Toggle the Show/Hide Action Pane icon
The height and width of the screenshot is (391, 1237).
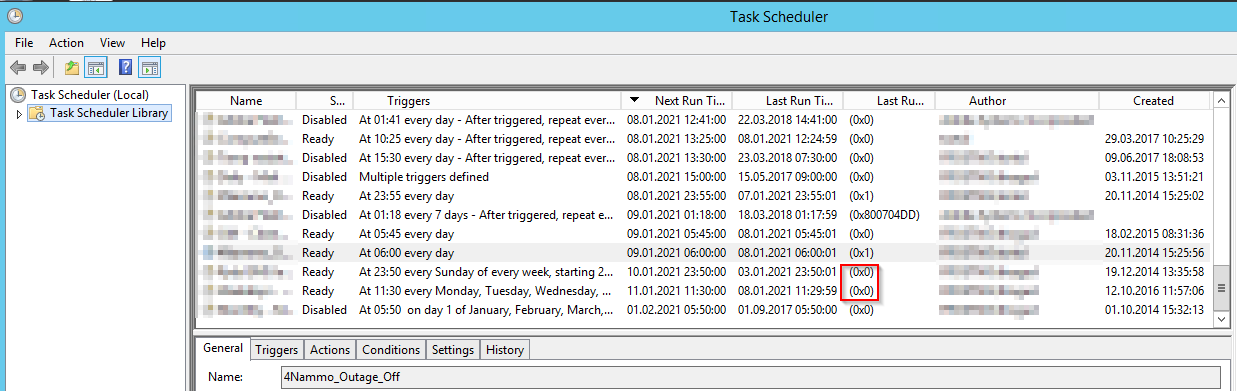click(x=150, y=68)
